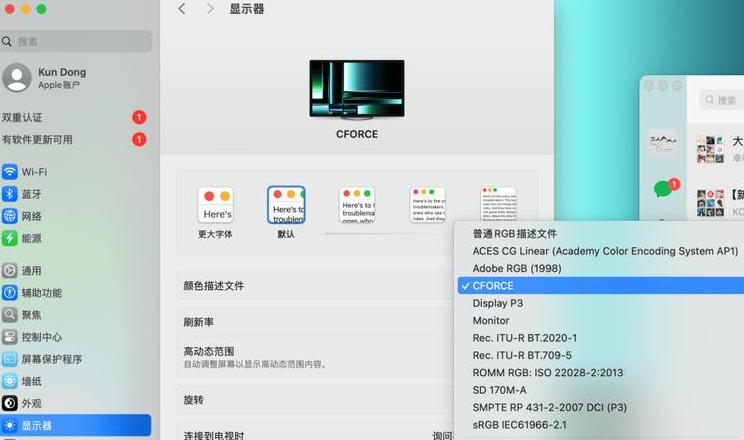744x440 pixels.
Task: Click the 高动态范围 row label
Action: [209, 351]
